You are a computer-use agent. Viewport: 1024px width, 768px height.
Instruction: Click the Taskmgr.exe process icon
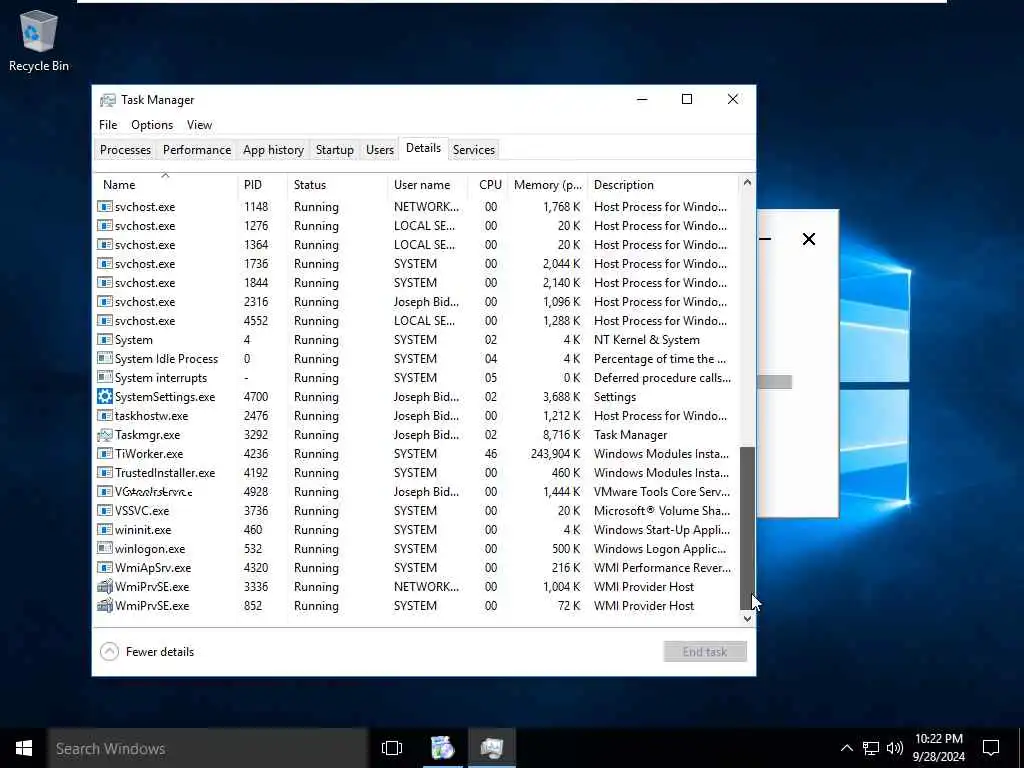[104, 435]
